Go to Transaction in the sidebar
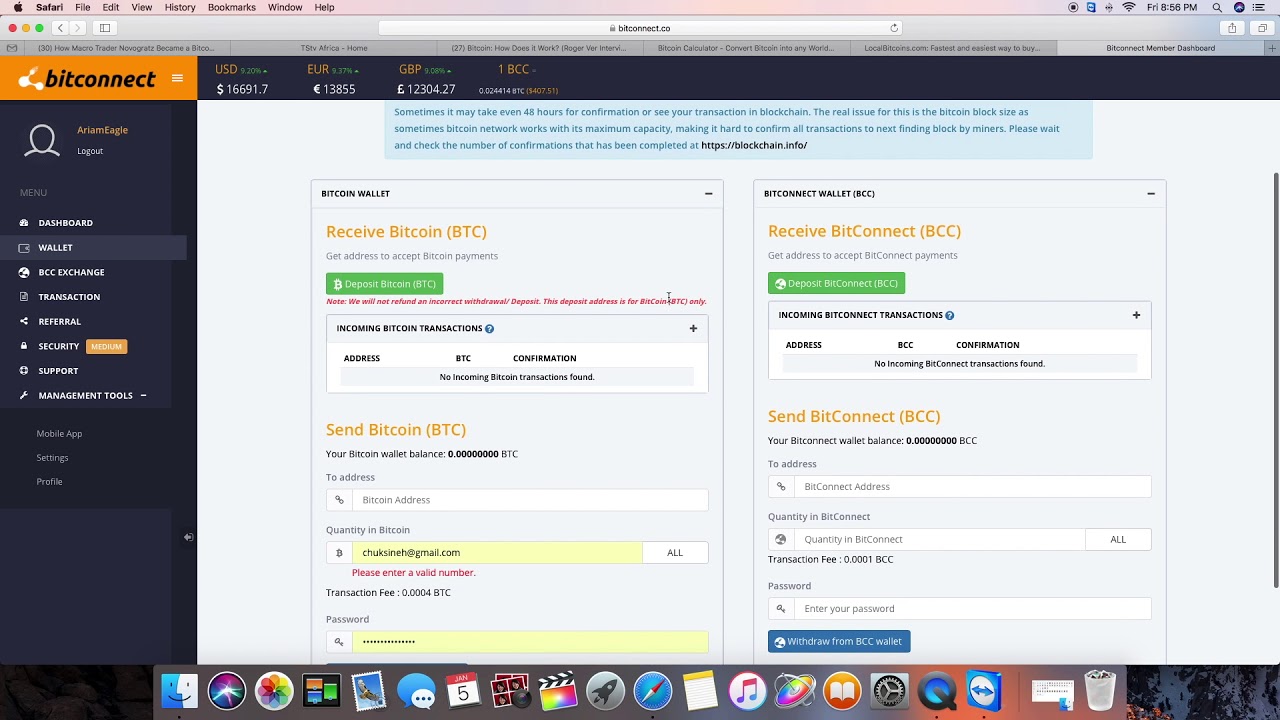 69,297
